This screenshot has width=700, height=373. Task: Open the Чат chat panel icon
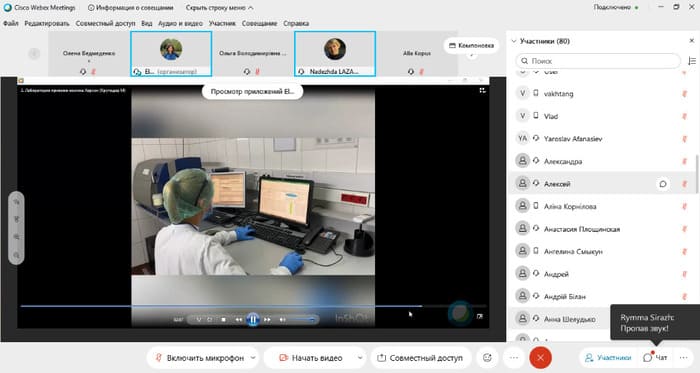pyautogui.click(x=655, y=358)
